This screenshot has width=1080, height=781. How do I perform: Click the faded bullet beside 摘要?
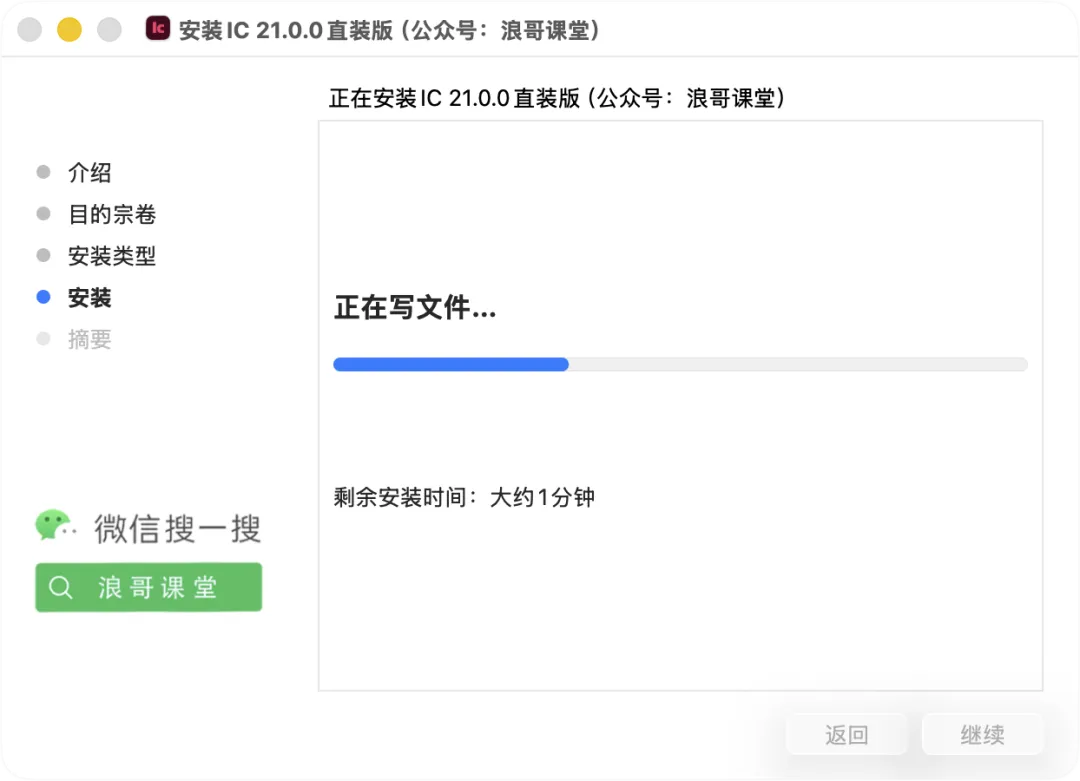(43, 339)
